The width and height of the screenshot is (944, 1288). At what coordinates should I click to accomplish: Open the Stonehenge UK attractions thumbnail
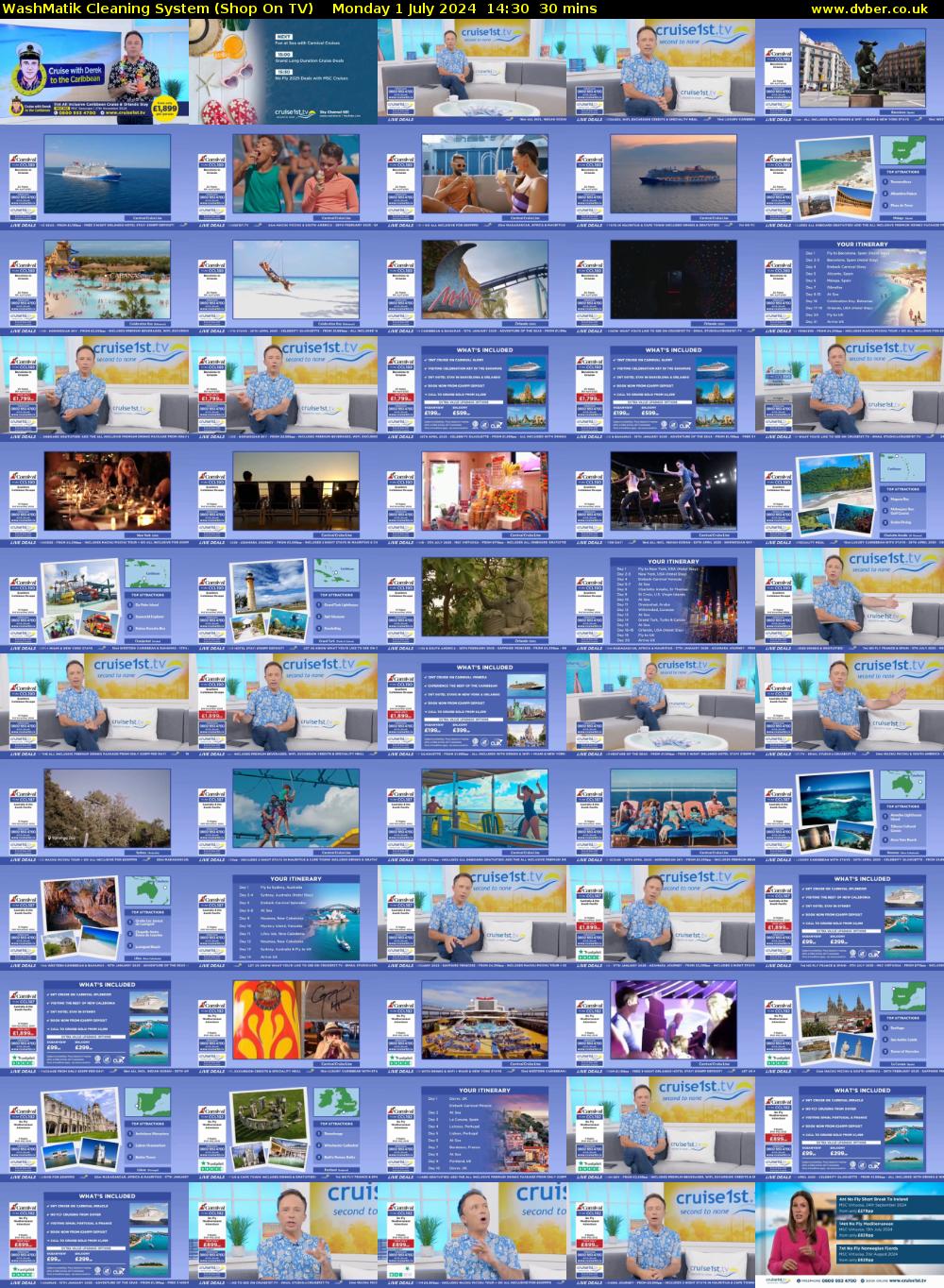click(283, 1129)
